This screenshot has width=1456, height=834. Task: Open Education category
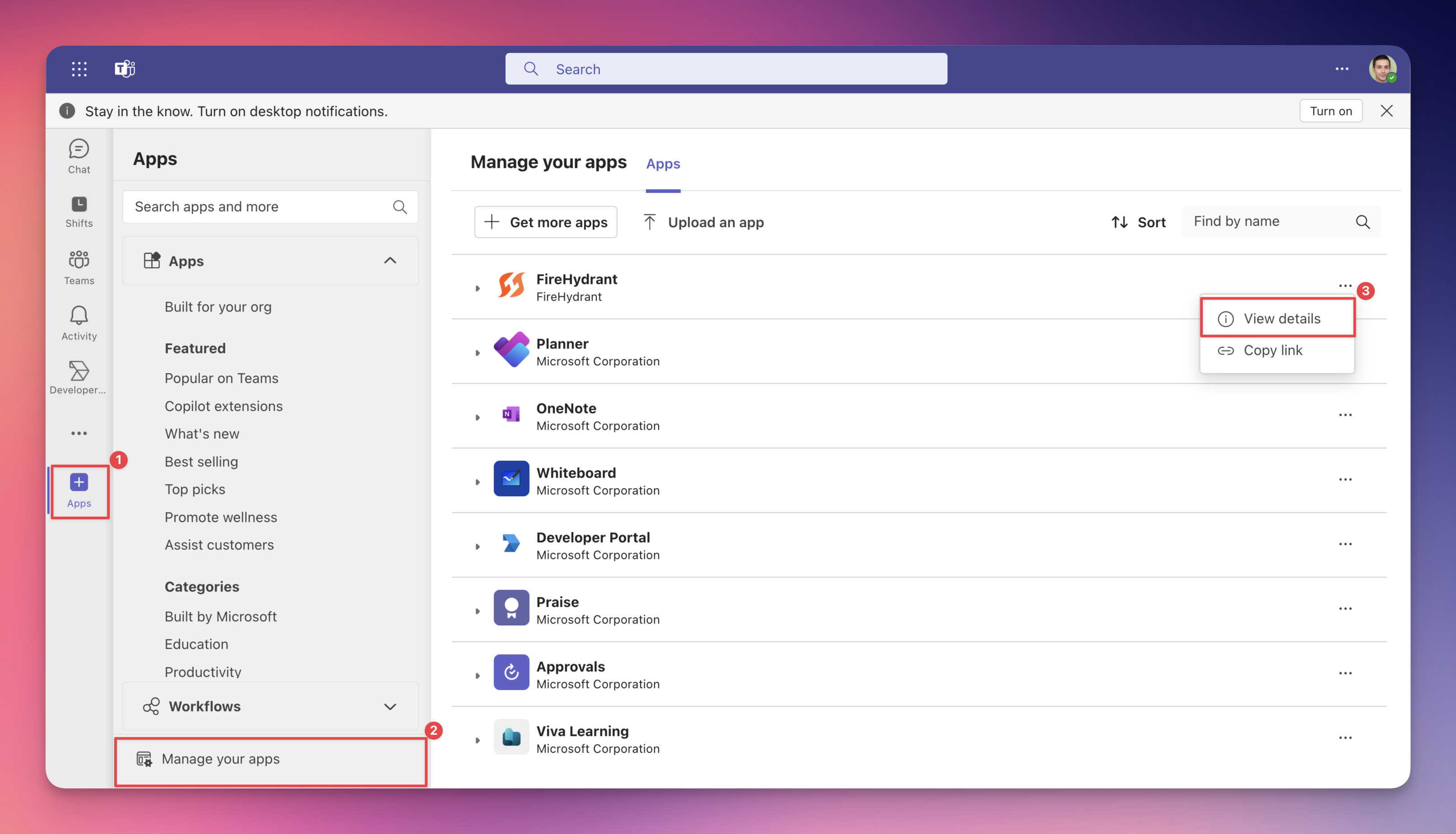click(196, 644)
